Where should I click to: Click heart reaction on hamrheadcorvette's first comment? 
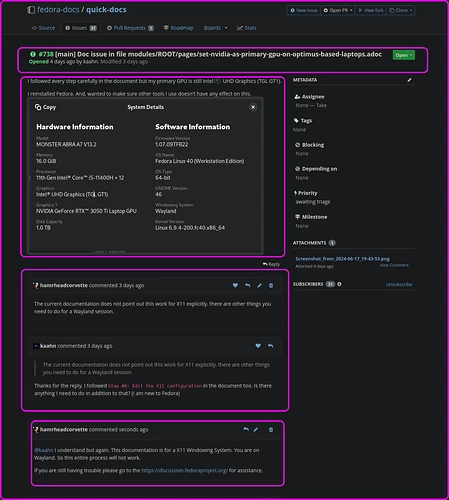click(235, 285)
